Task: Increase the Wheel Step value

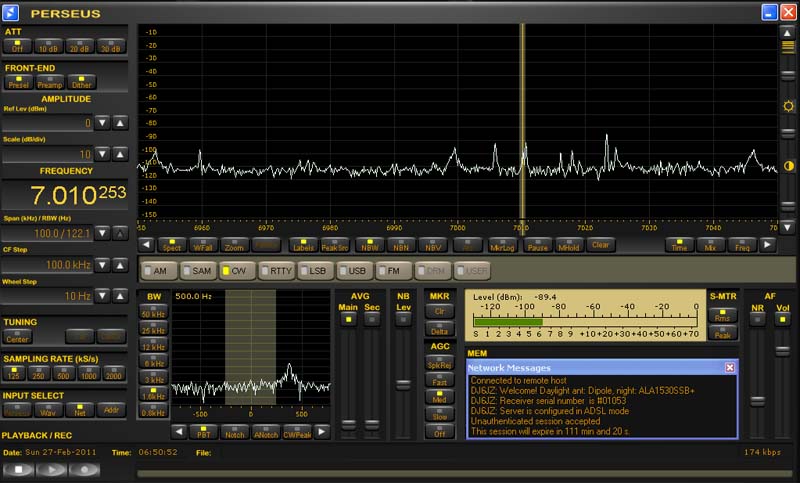Action: [120, 295]
